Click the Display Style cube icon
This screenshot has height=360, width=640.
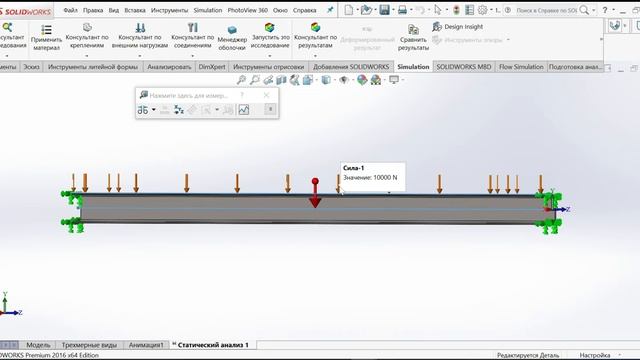pos(326,80)
